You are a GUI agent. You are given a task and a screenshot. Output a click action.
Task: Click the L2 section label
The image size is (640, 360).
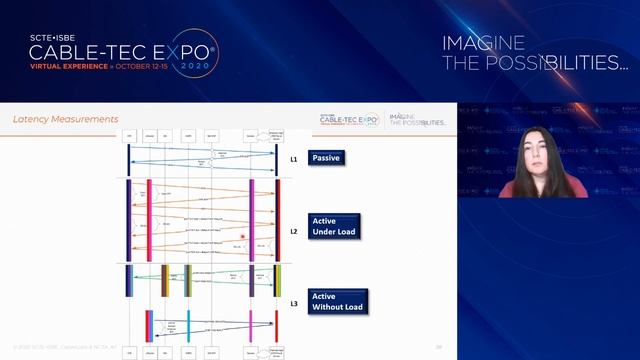tap(294, 231)
